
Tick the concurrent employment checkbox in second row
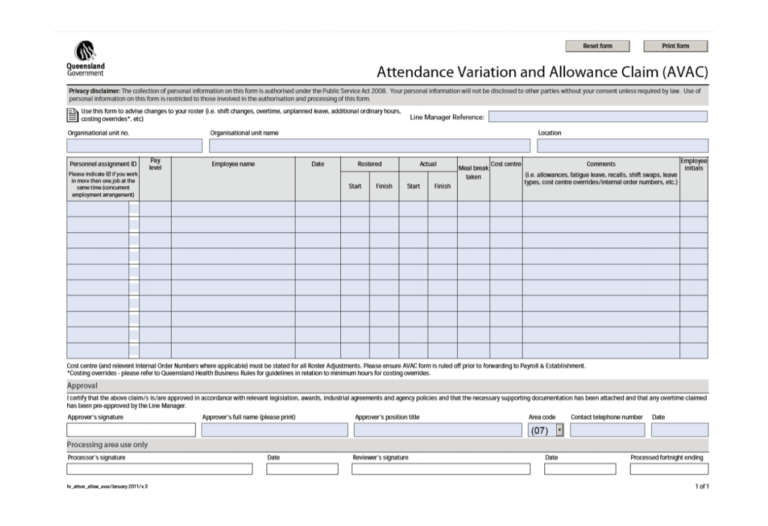[133, 225]
